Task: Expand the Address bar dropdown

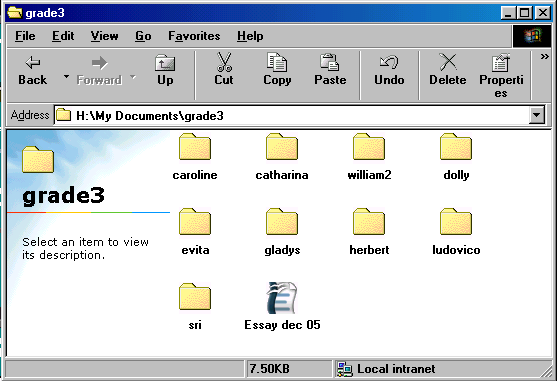Action: [537, 115]
